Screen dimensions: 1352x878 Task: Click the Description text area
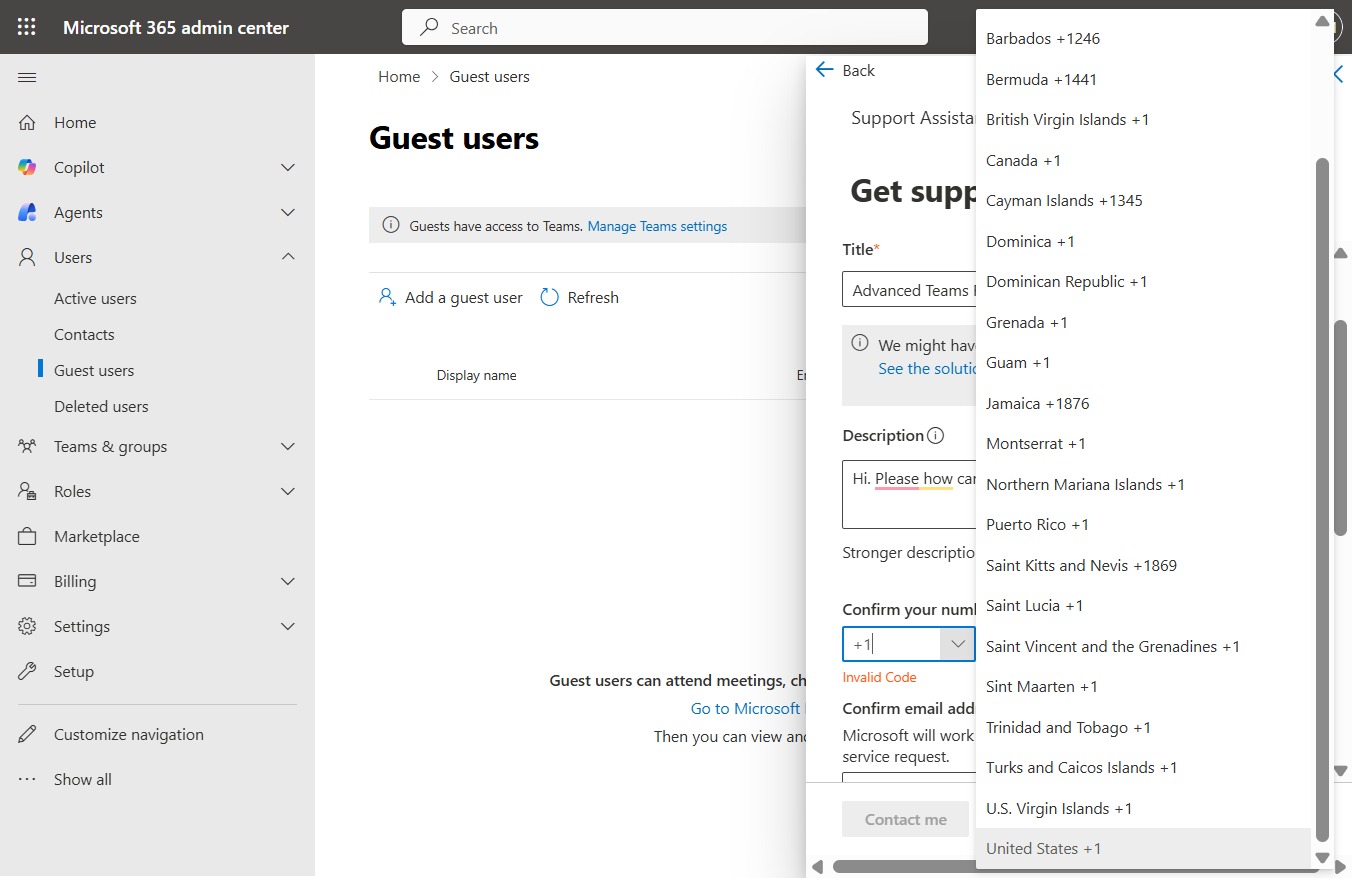coord(909,494)
